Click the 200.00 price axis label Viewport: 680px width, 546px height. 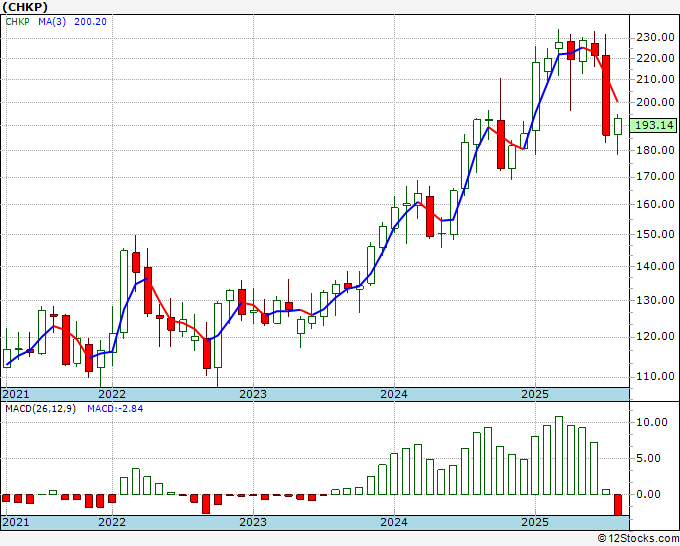click(655, 102)
